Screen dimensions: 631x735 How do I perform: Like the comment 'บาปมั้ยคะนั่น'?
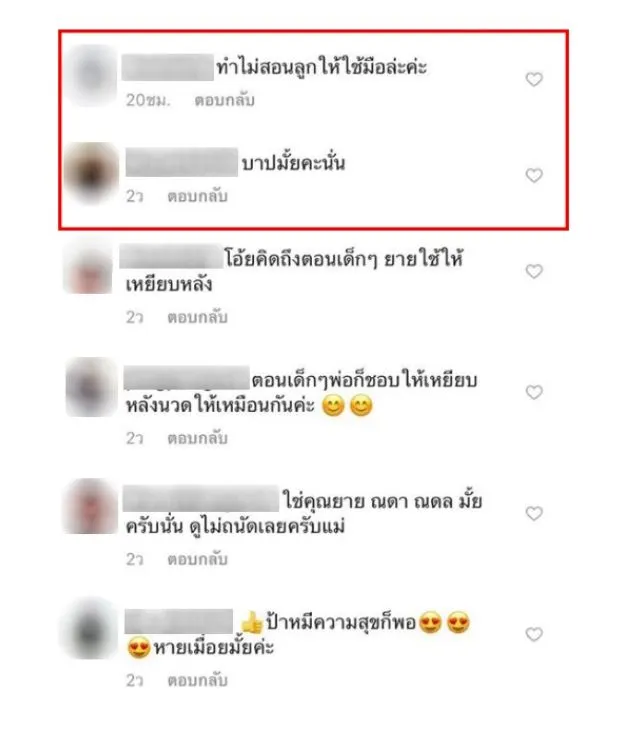[533, 175]
